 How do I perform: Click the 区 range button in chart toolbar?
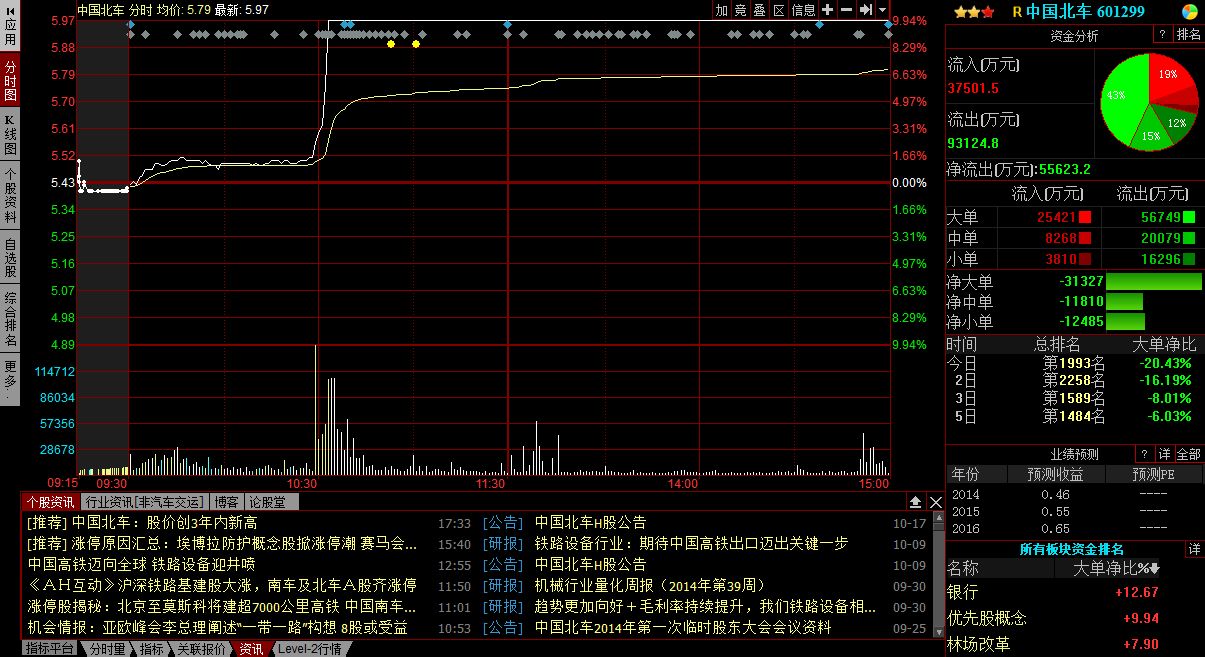click(x=779, y=10)
